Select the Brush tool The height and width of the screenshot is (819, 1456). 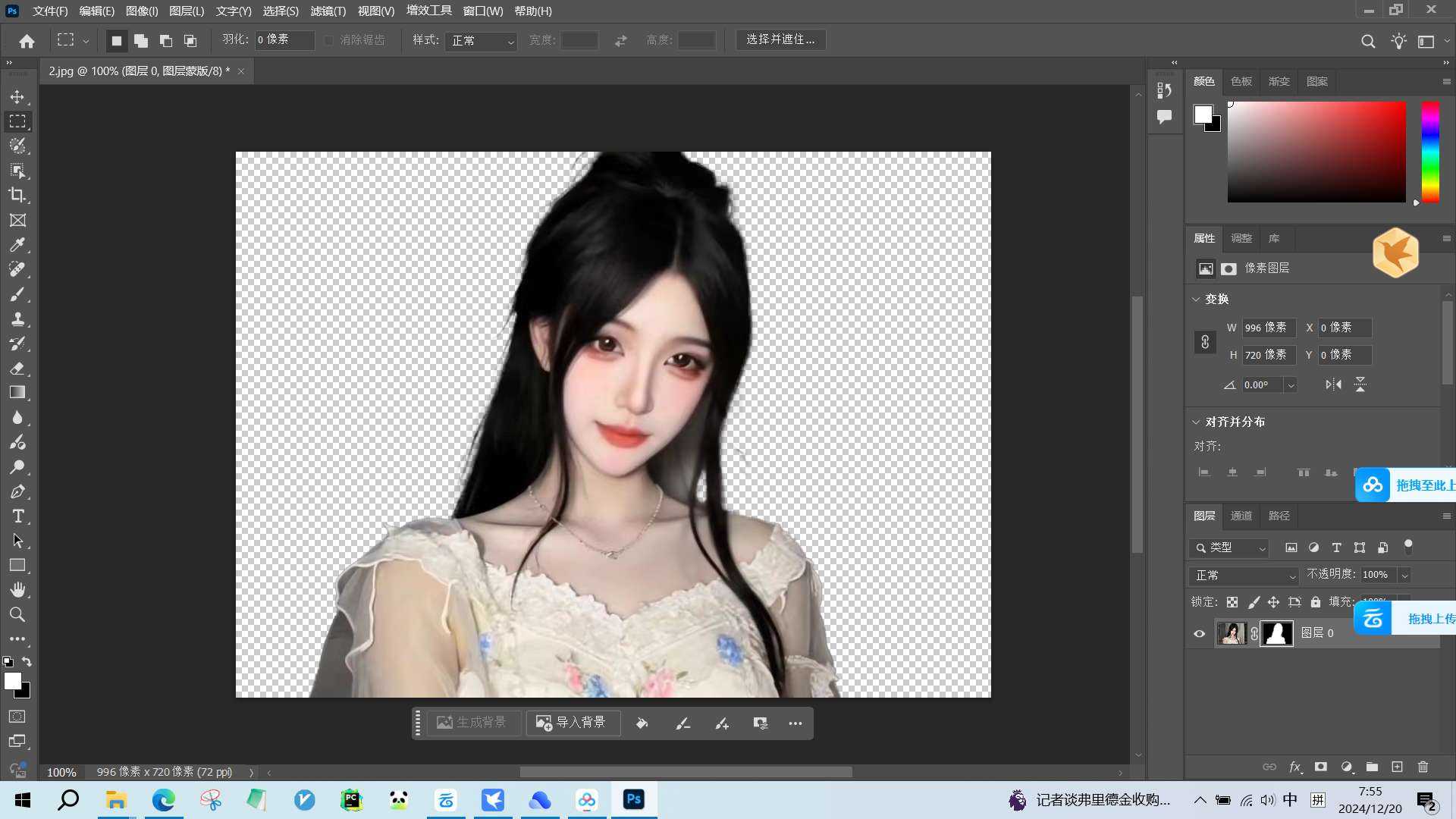pos(17,293)
